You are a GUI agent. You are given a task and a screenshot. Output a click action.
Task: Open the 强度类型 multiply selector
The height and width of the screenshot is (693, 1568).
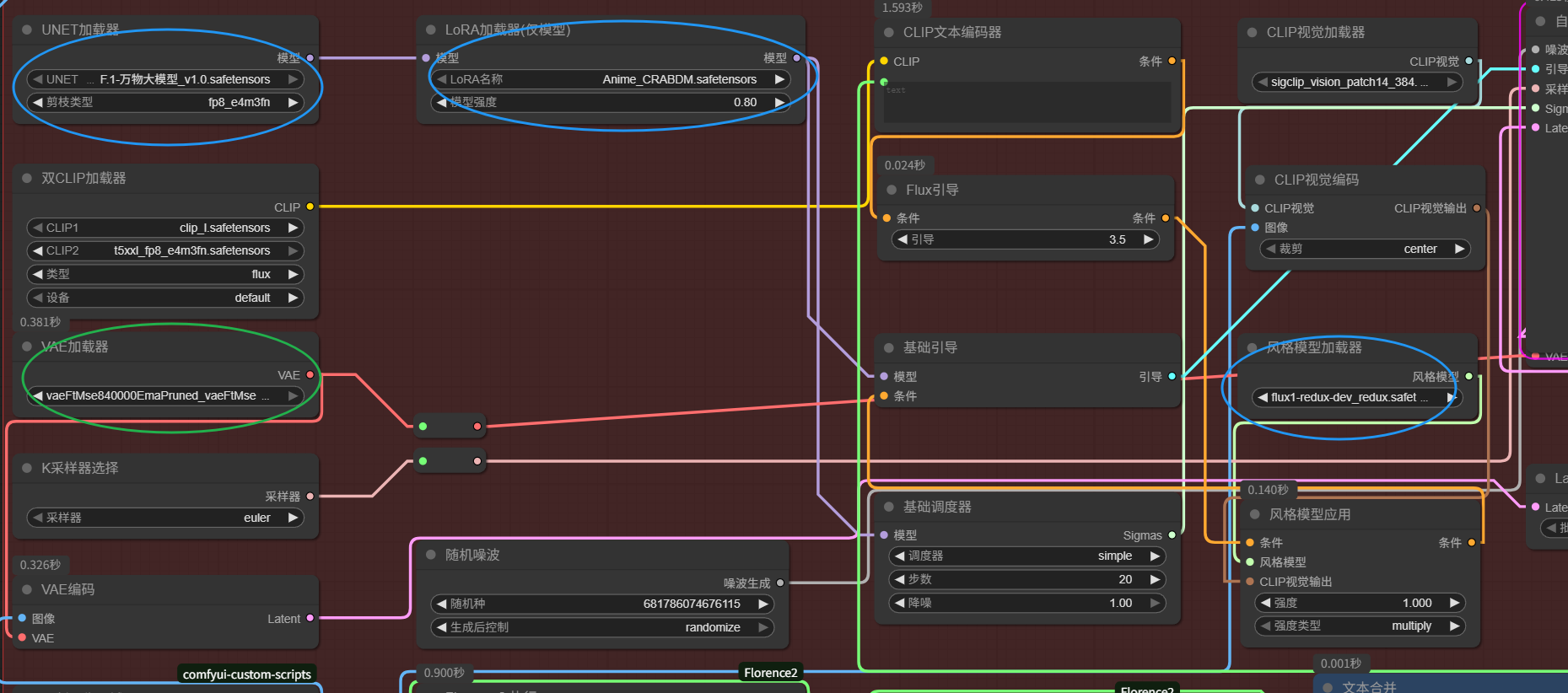pyautogui.click(x=1358, y=626)
